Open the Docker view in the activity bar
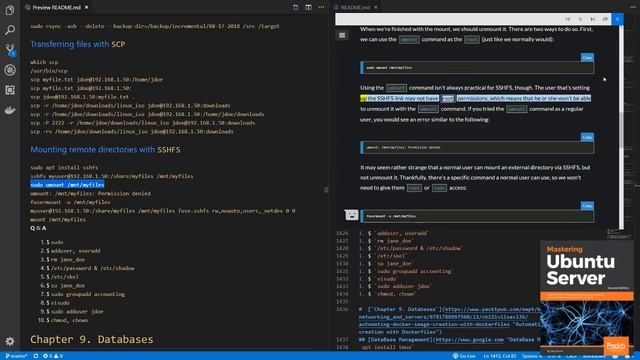Image resolution: width=640 pixels, height=360 pixels. point(10,110)
